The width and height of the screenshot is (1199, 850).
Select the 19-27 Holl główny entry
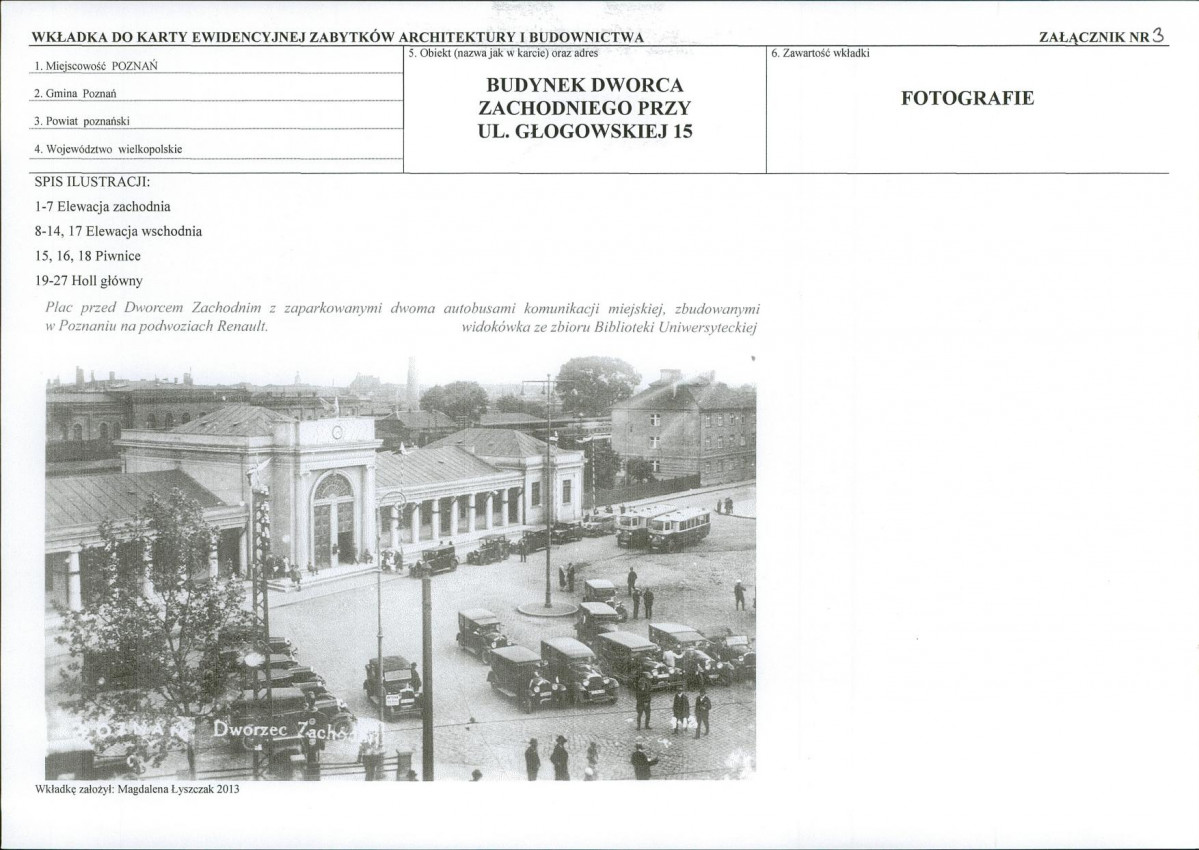pyautogui.click(x=89, y=281)
